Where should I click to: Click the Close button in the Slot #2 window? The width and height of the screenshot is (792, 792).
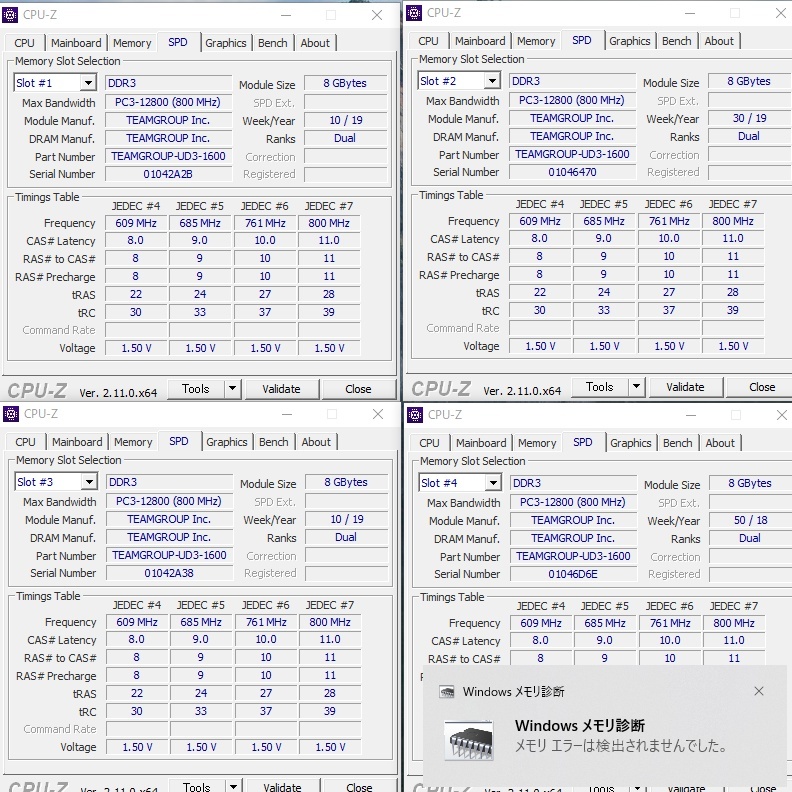pyautogui.click(x=759, y=386)
